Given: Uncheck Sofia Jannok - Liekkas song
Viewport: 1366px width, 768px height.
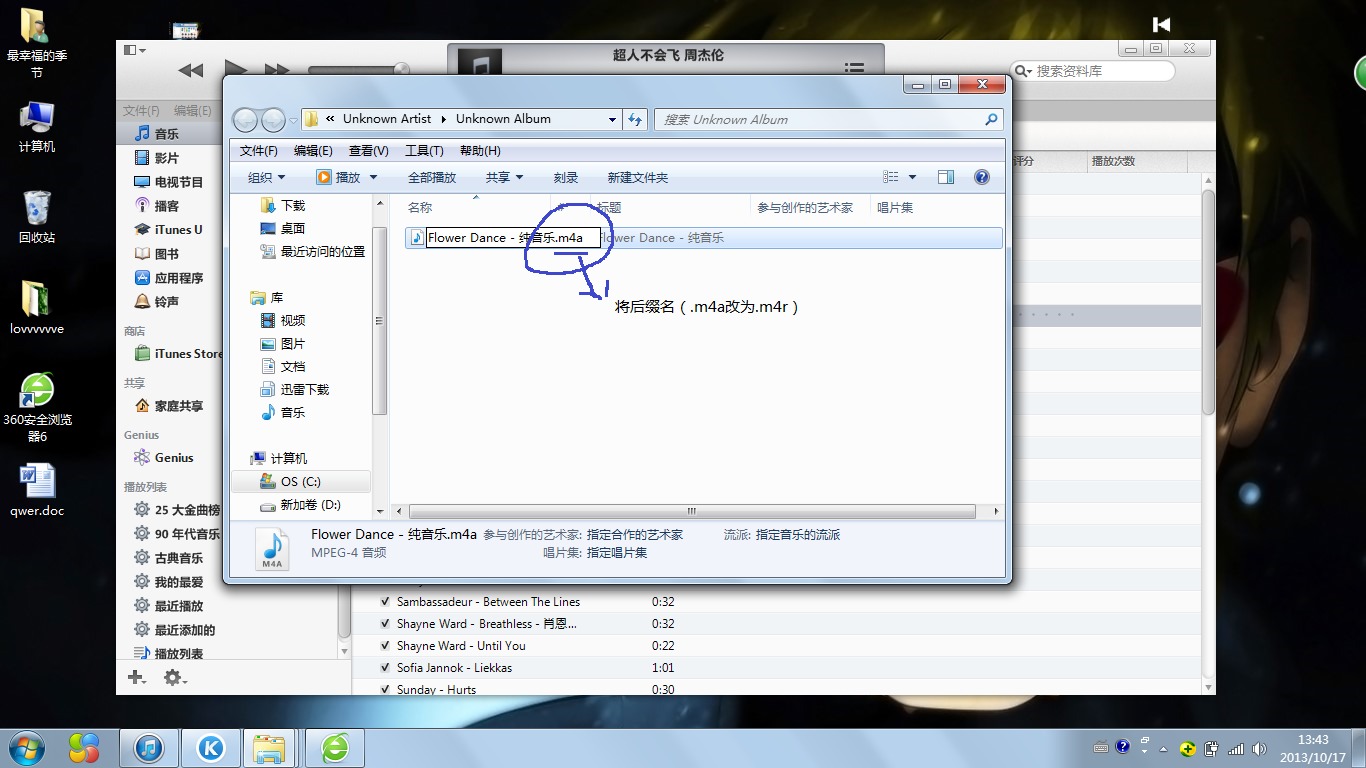Looking at the screenshot, I should [385, 668].
